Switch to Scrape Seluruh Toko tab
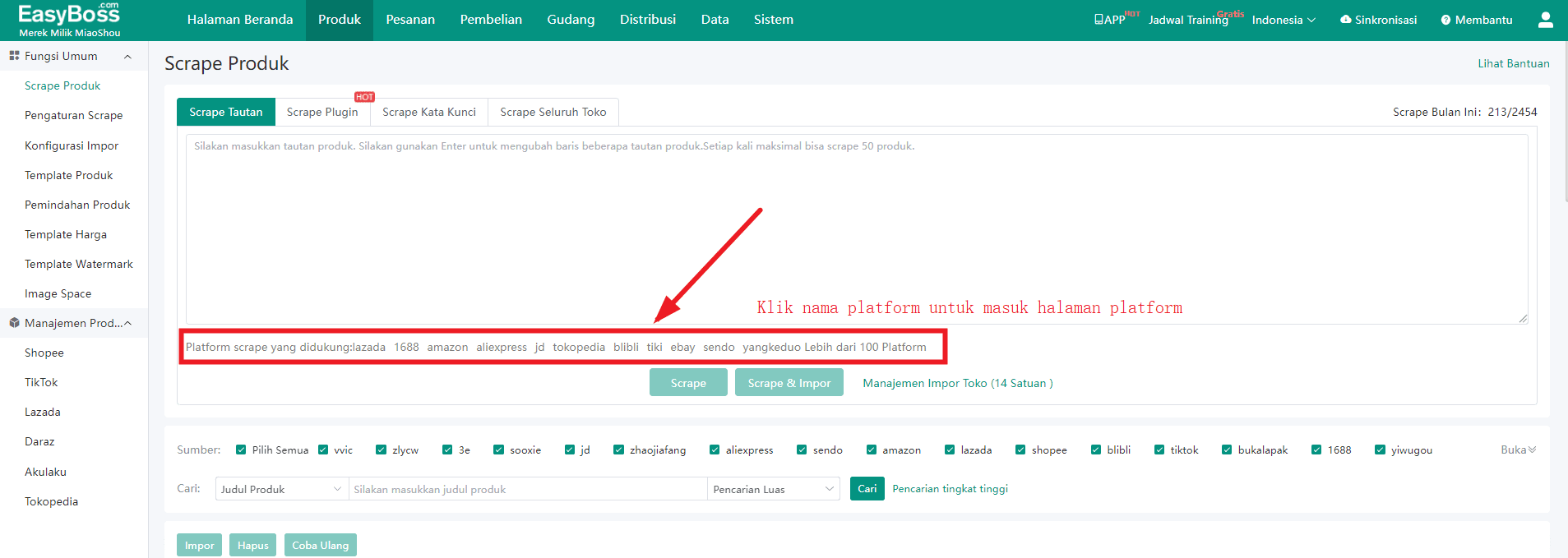 553,112
